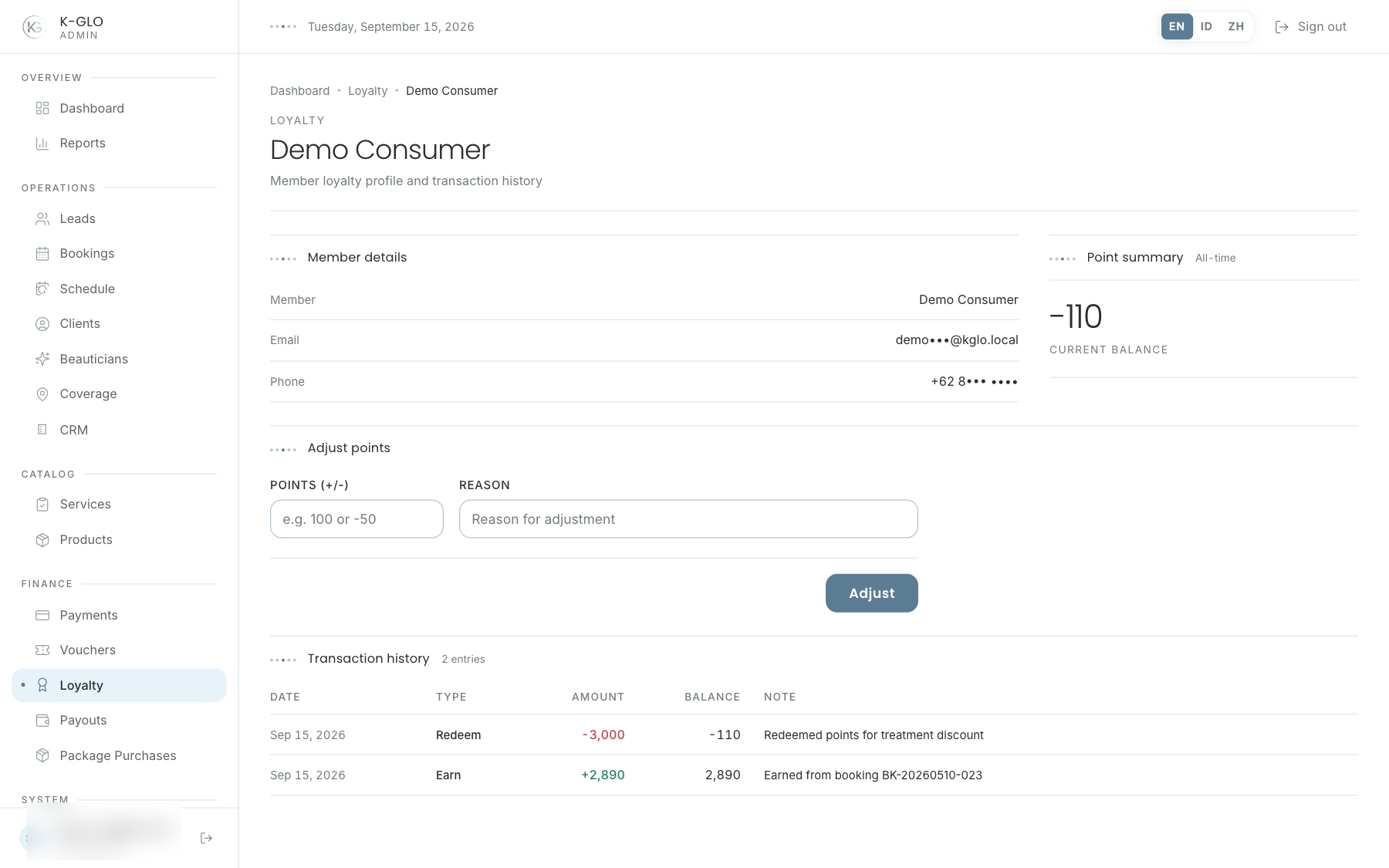Click the Products box icon
This screenshot has width=1389, height=868.
click(x=42, y=540)
